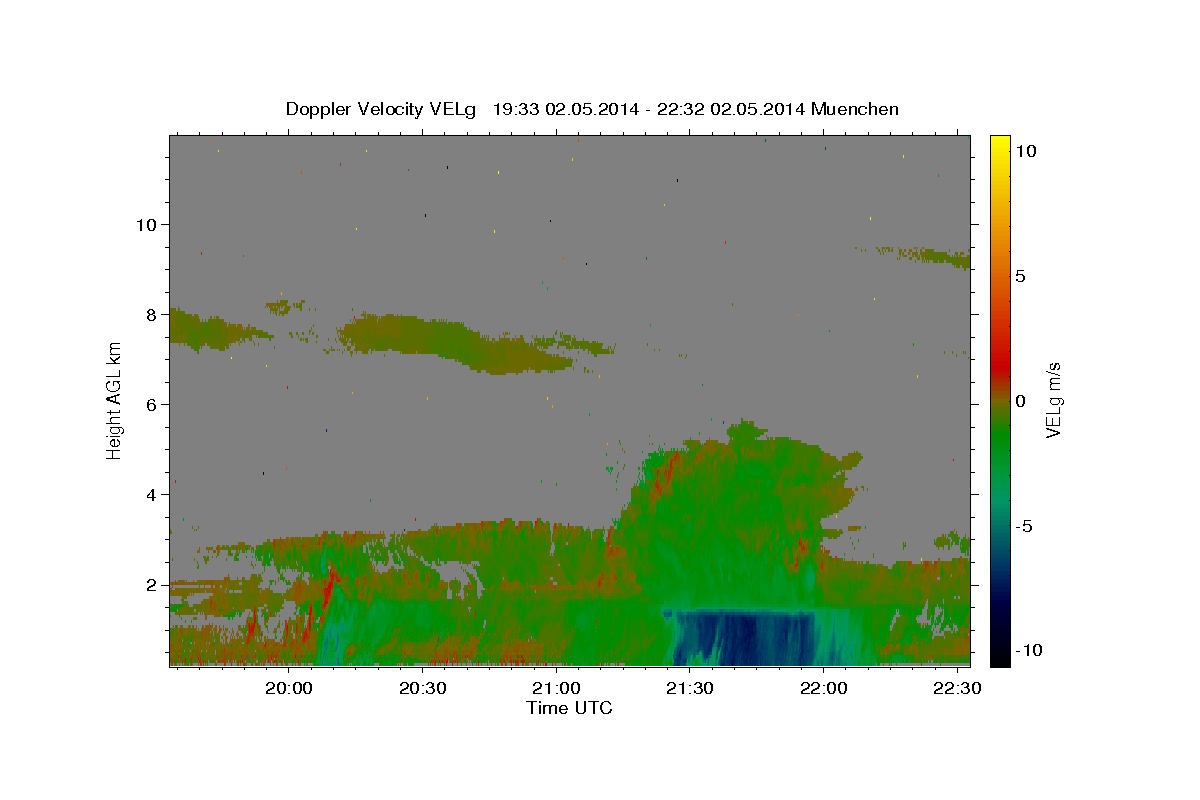Viewport: 1200px width, 800px height.
Task: Click the 22:00 time axis tick label
Action: tap(823, 689)
